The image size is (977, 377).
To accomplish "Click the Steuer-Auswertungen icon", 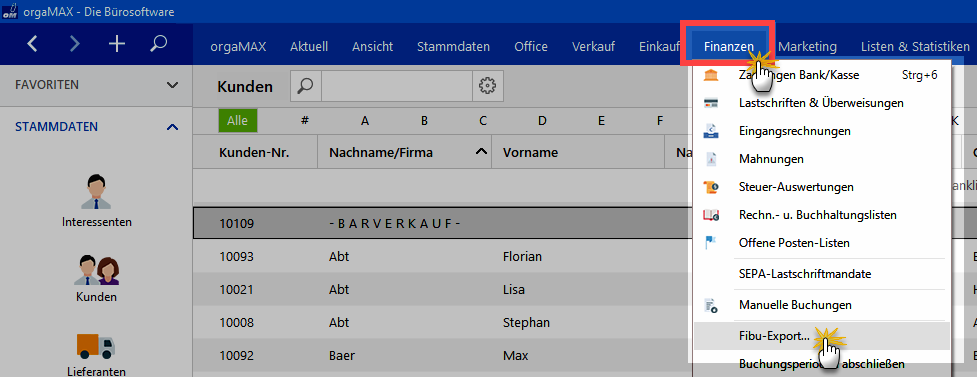I will [x=710, y=187].
